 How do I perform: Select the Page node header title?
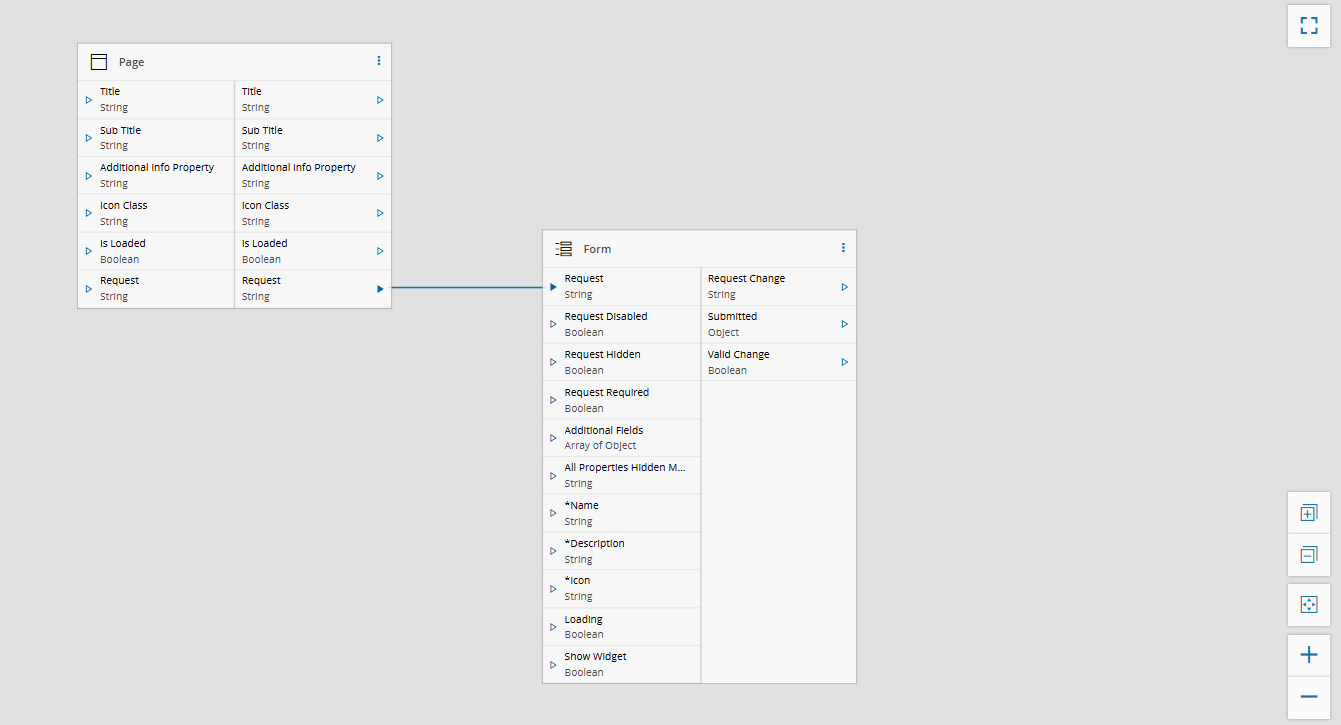[131, 62]
